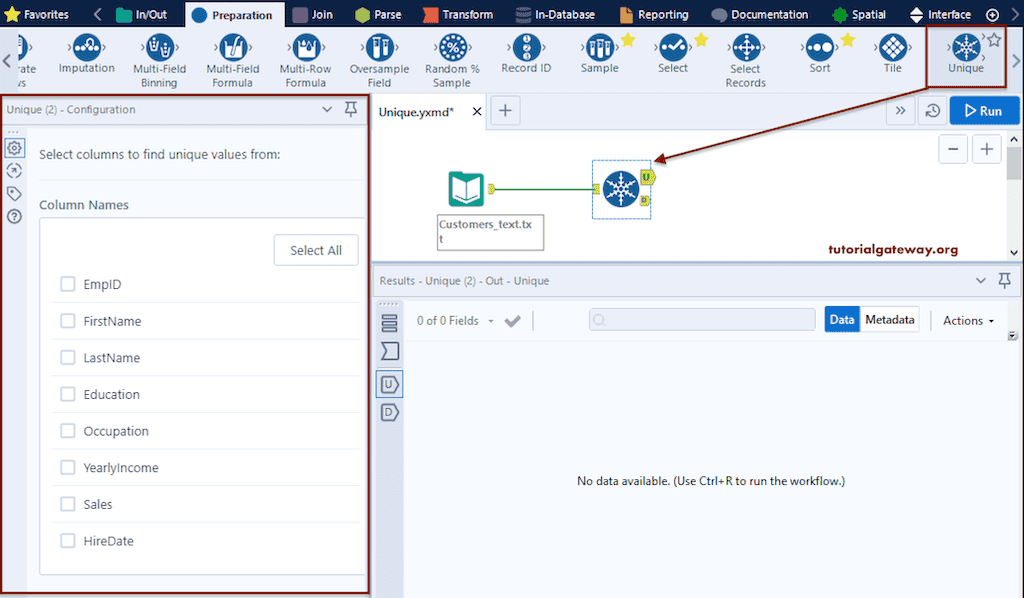Open the Favorites tool category

37,14
